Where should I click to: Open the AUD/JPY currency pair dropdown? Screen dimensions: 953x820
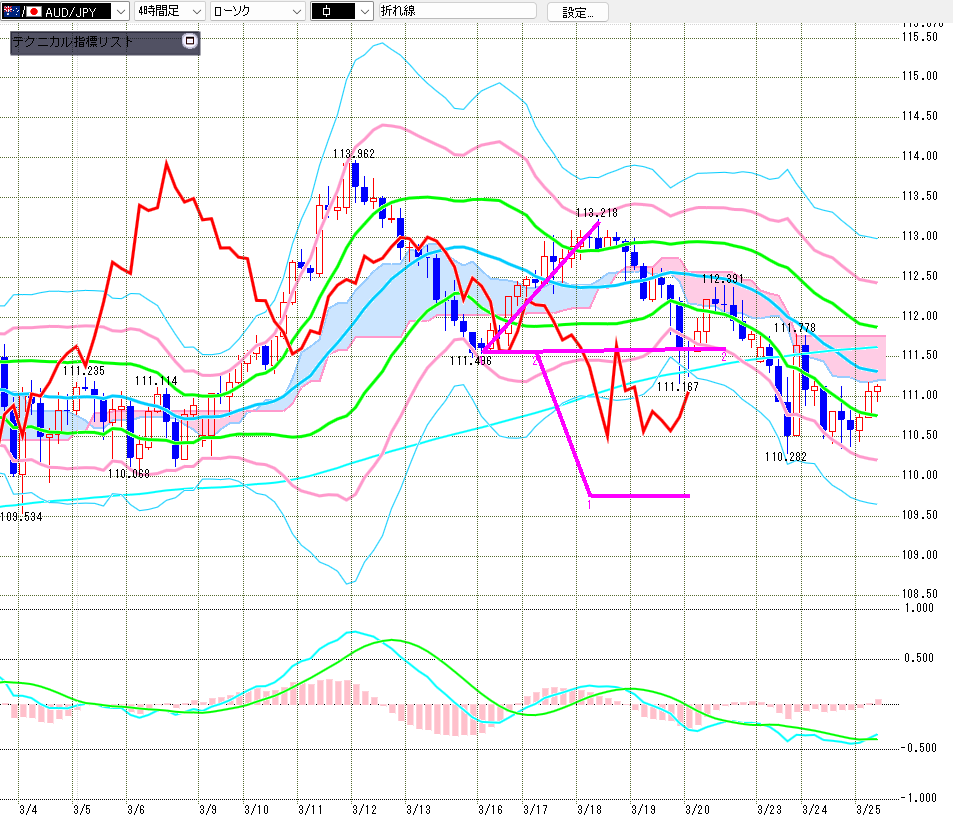pyautogui.click(x=120, y=11)
